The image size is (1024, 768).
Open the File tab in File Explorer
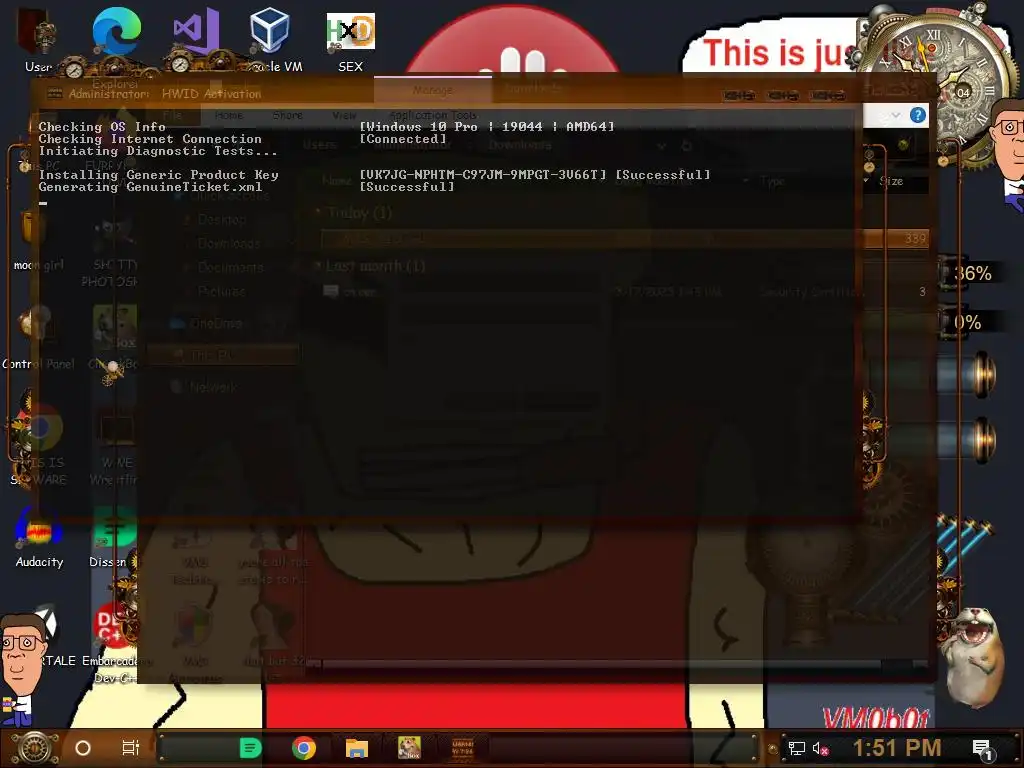[172, 115]
